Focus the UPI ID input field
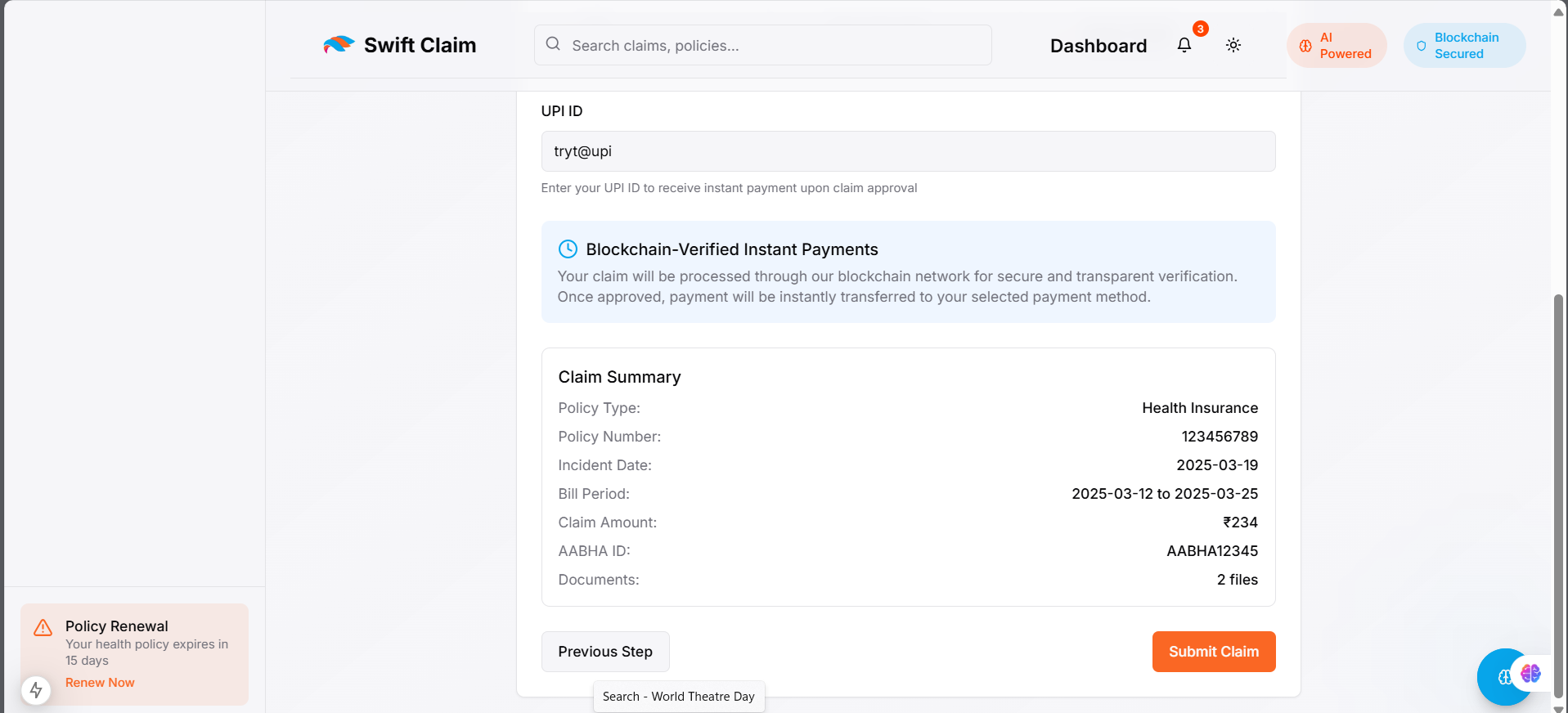Screen dimensions: 1568x713 [908, 151]
